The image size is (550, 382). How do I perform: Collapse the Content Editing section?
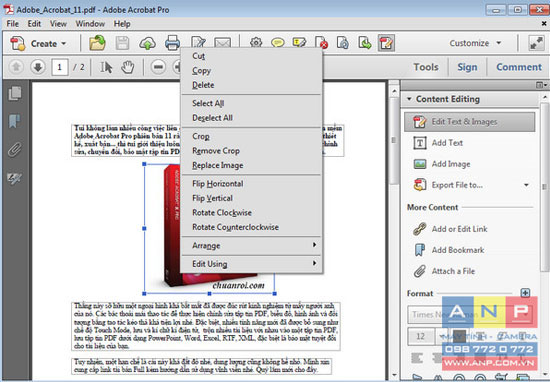point(409,99)
